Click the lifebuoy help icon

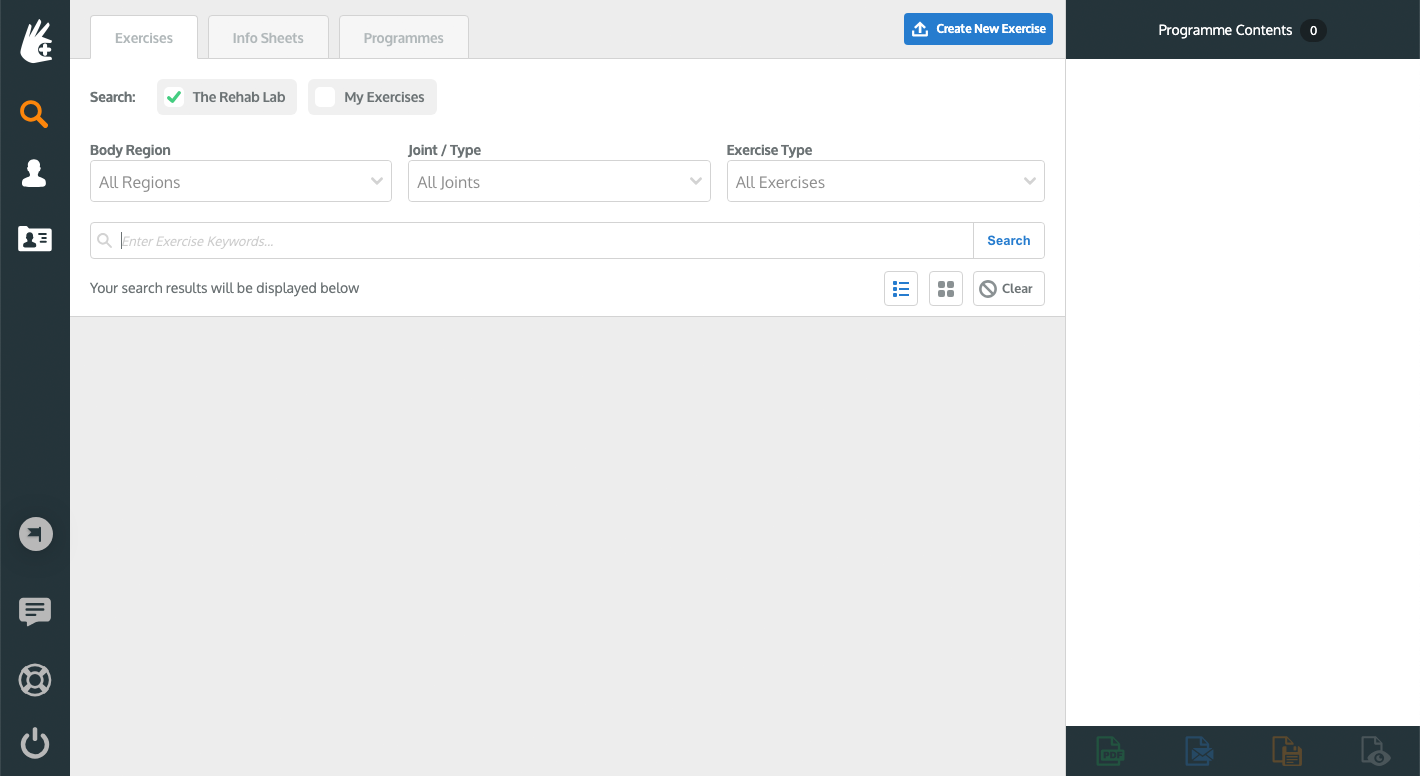35,681
